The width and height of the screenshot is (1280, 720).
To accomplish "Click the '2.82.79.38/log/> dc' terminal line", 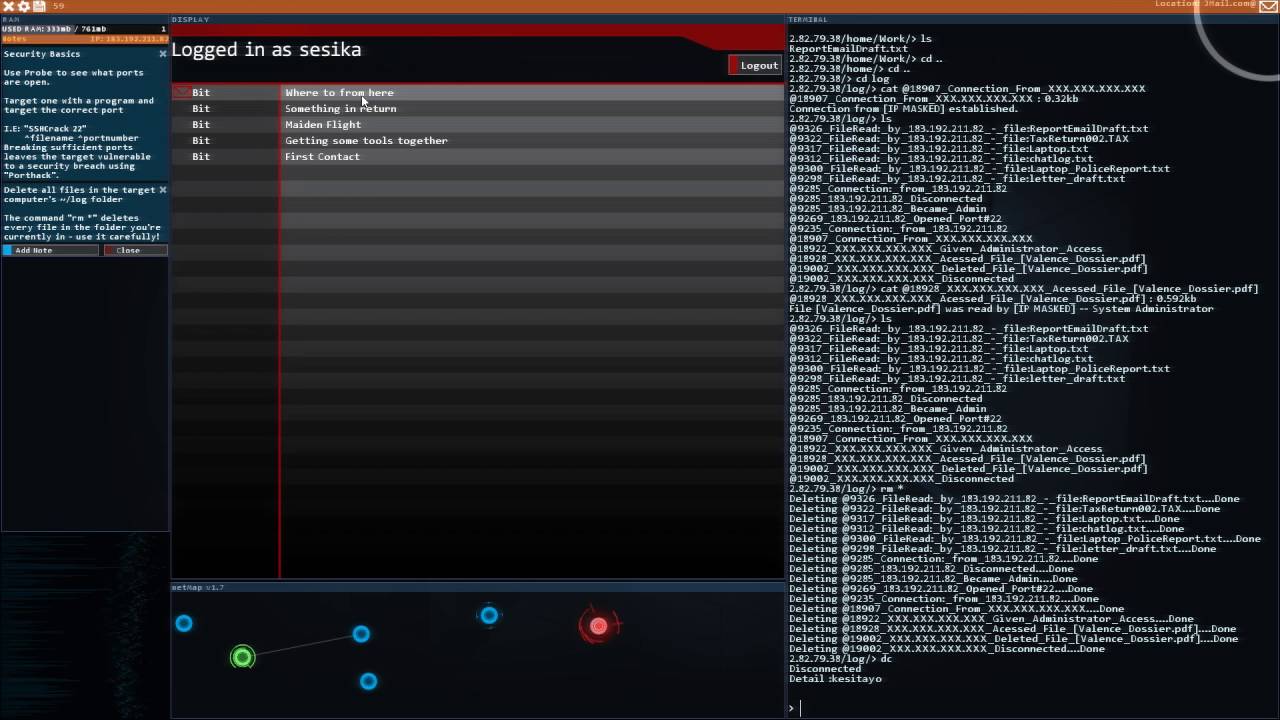I will [x=840, y=659].
